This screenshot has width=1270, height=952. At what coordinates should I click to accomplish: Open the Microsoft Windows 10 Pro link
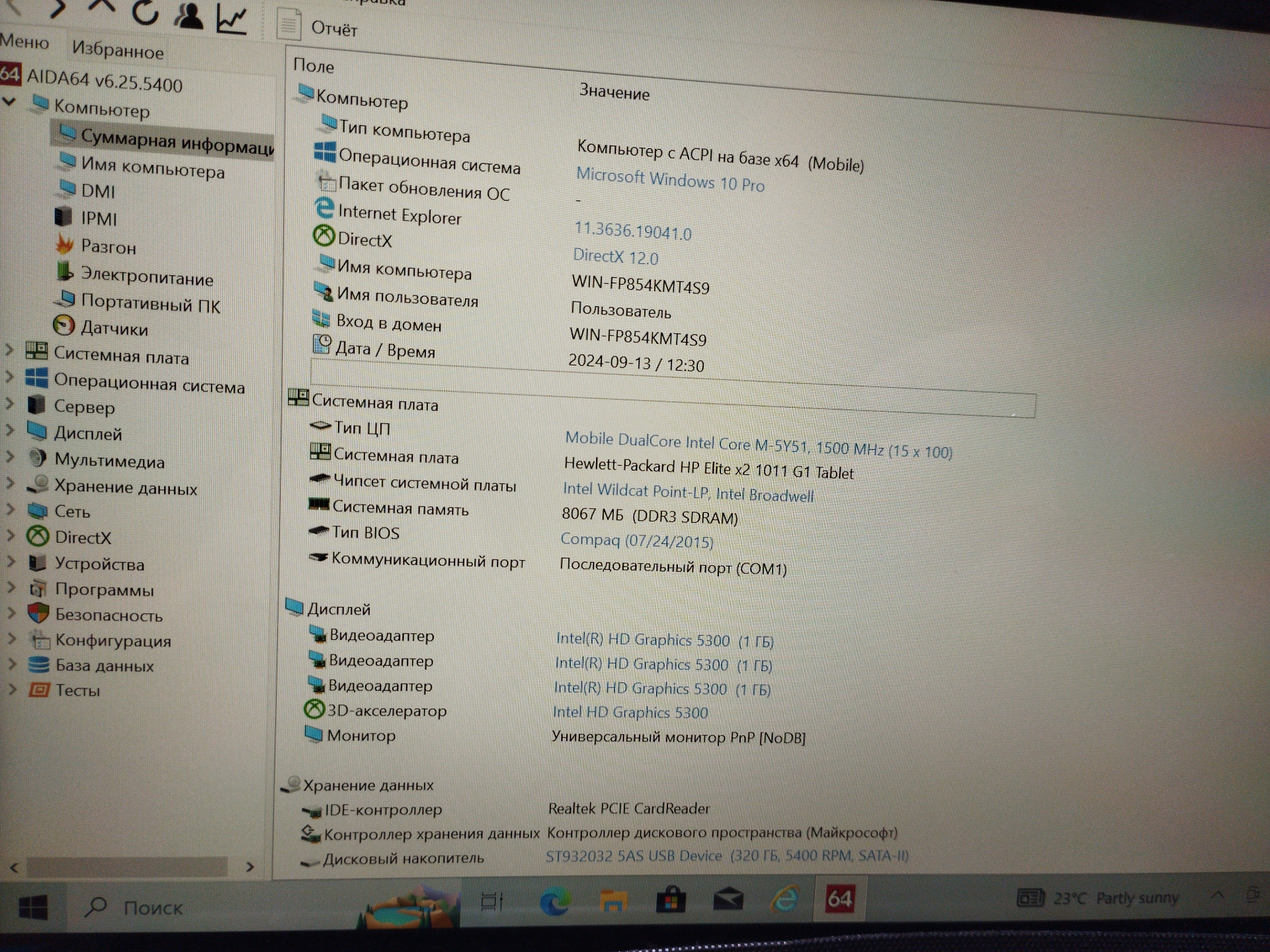[670, 180]
